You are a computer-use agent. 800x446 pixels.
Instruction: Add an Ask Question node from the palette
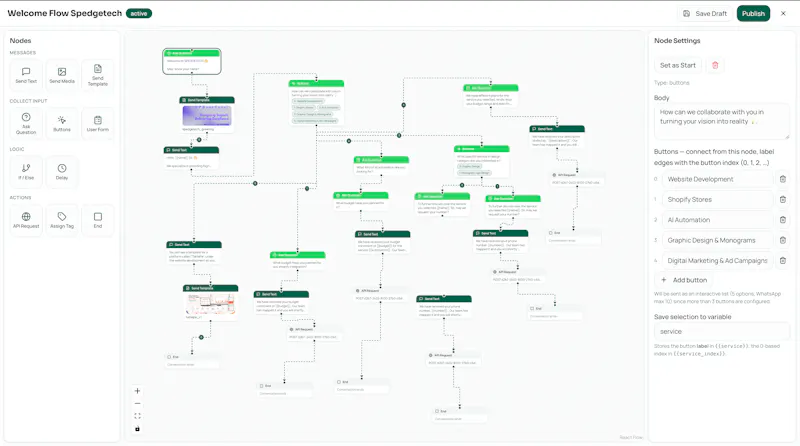point(26,124)
